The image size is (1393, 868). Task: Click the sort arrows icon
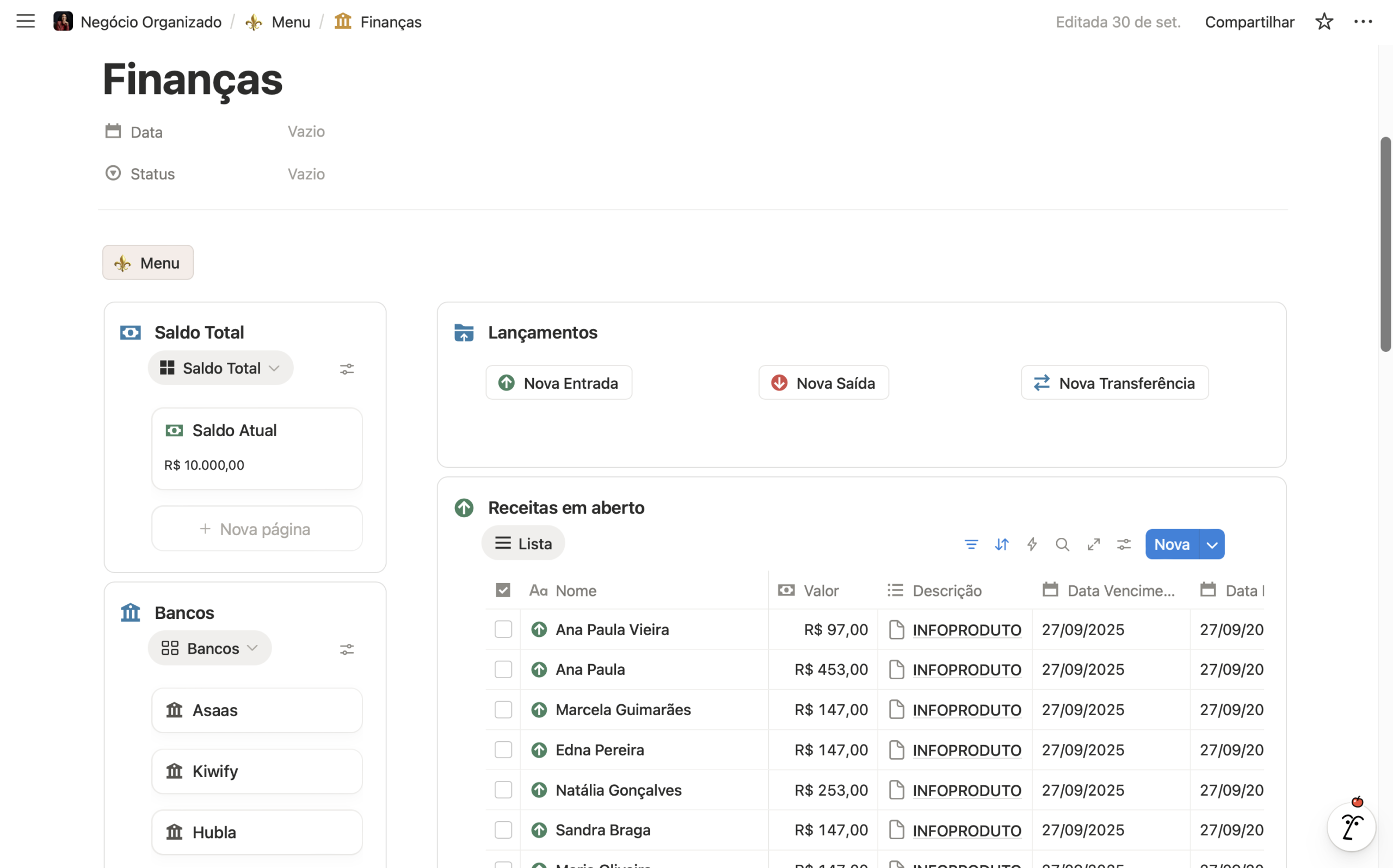pyautogui.click(x=1001, y=544)
